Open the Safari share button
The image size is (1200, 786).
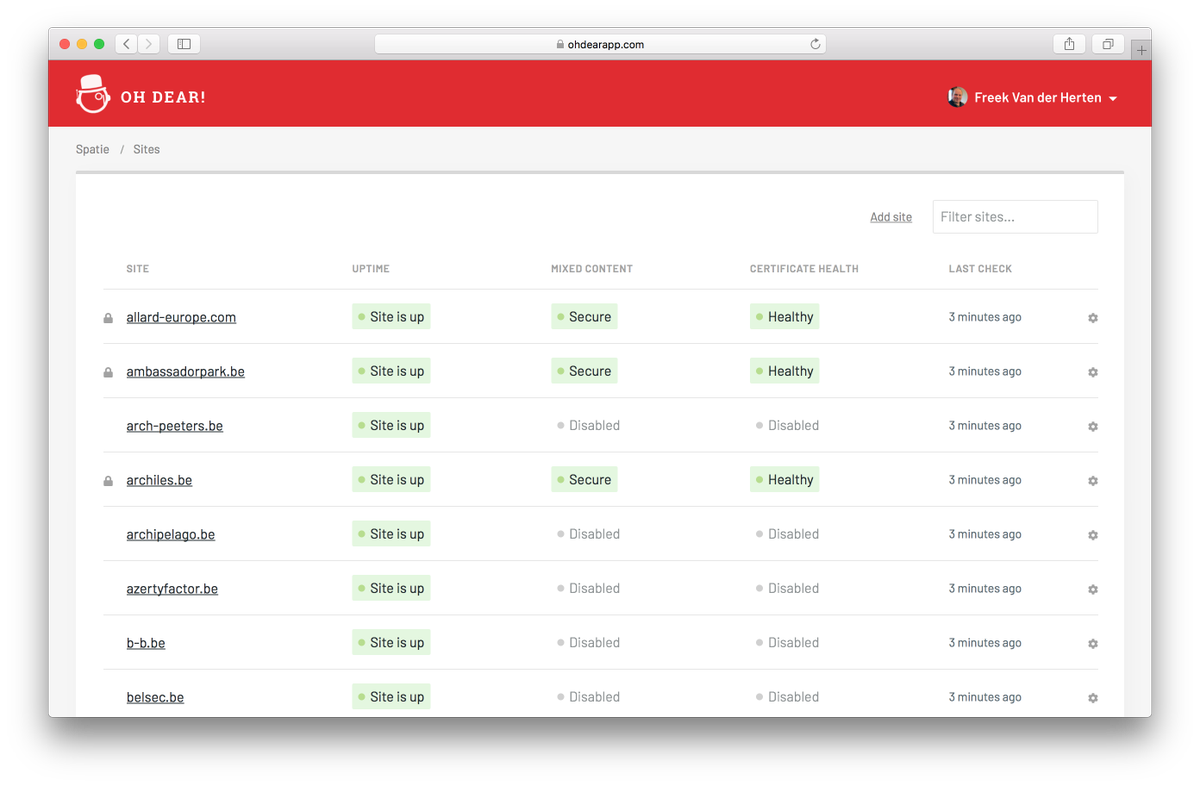1070,44
